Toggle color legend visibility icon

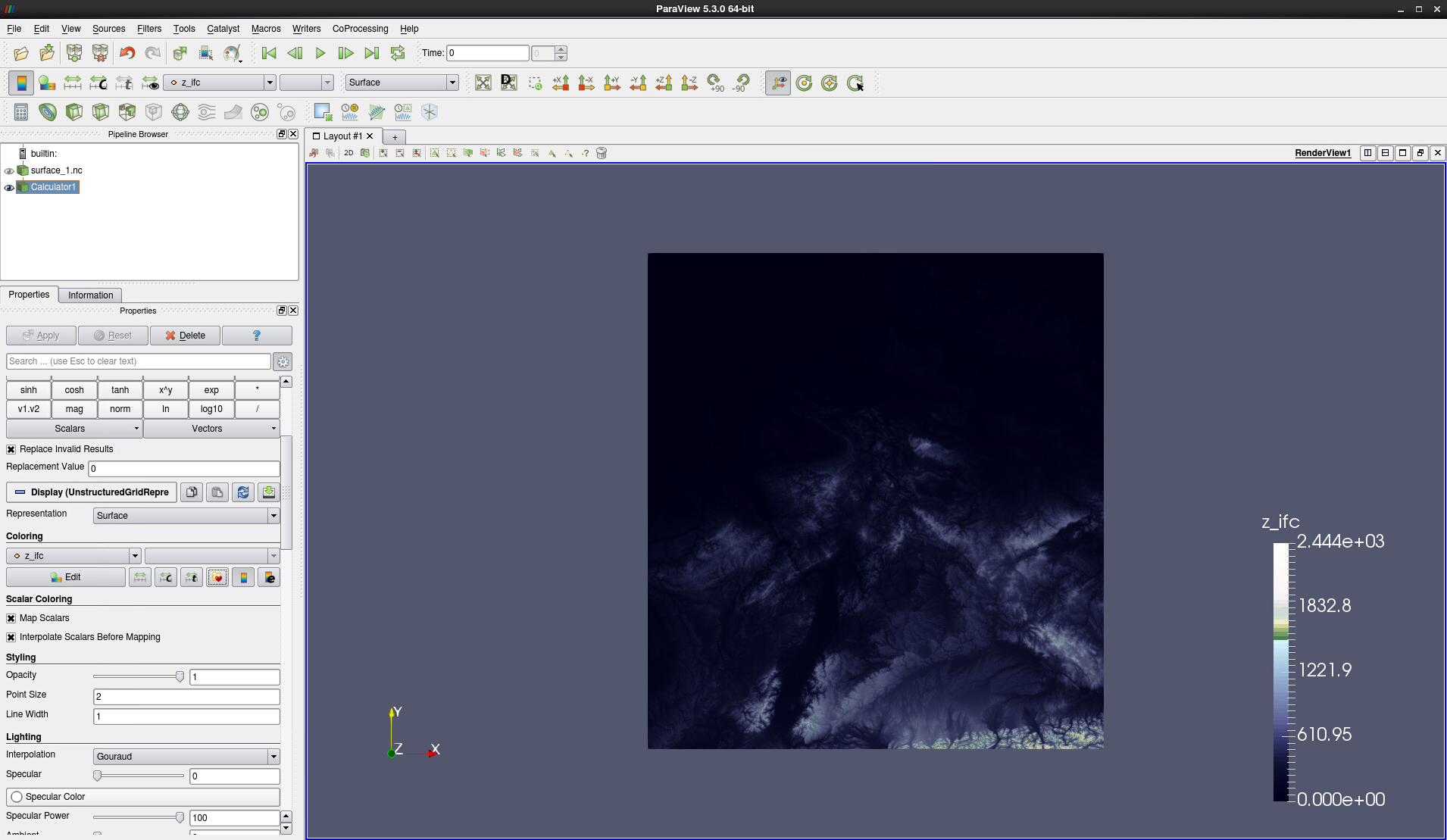pyautogui.click(x=21, y=83)
